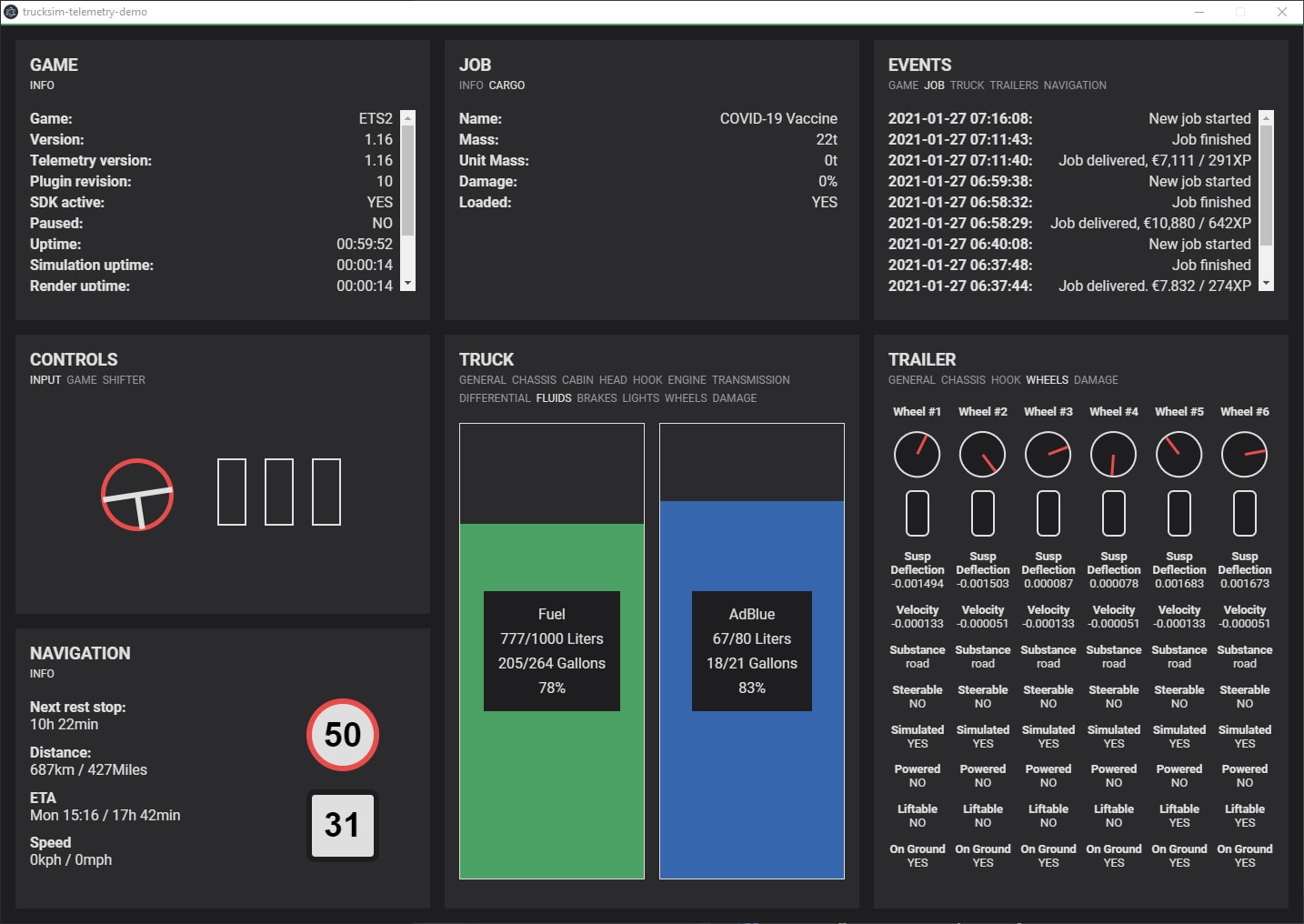This screenshot has height=924, width=1304.
Task: Click the '687km / 427Miles' distance value
Action: [x=88, y=770]
